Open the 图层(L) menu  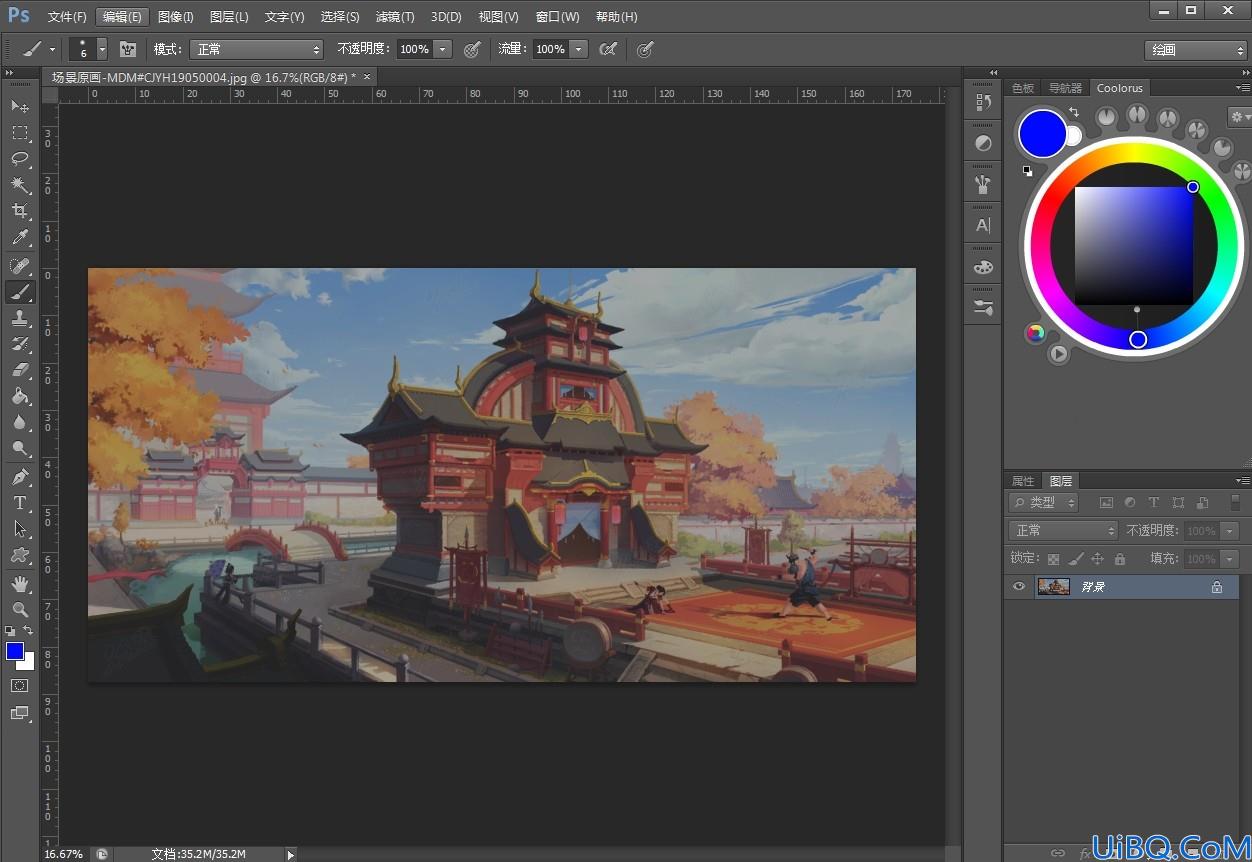pyautogui.click(x=229, y=17)
